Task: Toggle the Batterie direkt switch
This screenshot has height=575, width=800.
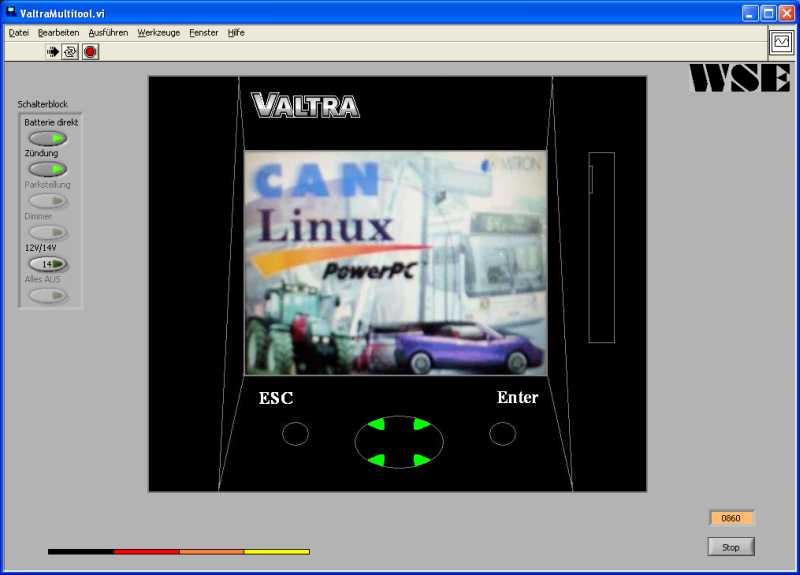Action: [x=48, y=138]
